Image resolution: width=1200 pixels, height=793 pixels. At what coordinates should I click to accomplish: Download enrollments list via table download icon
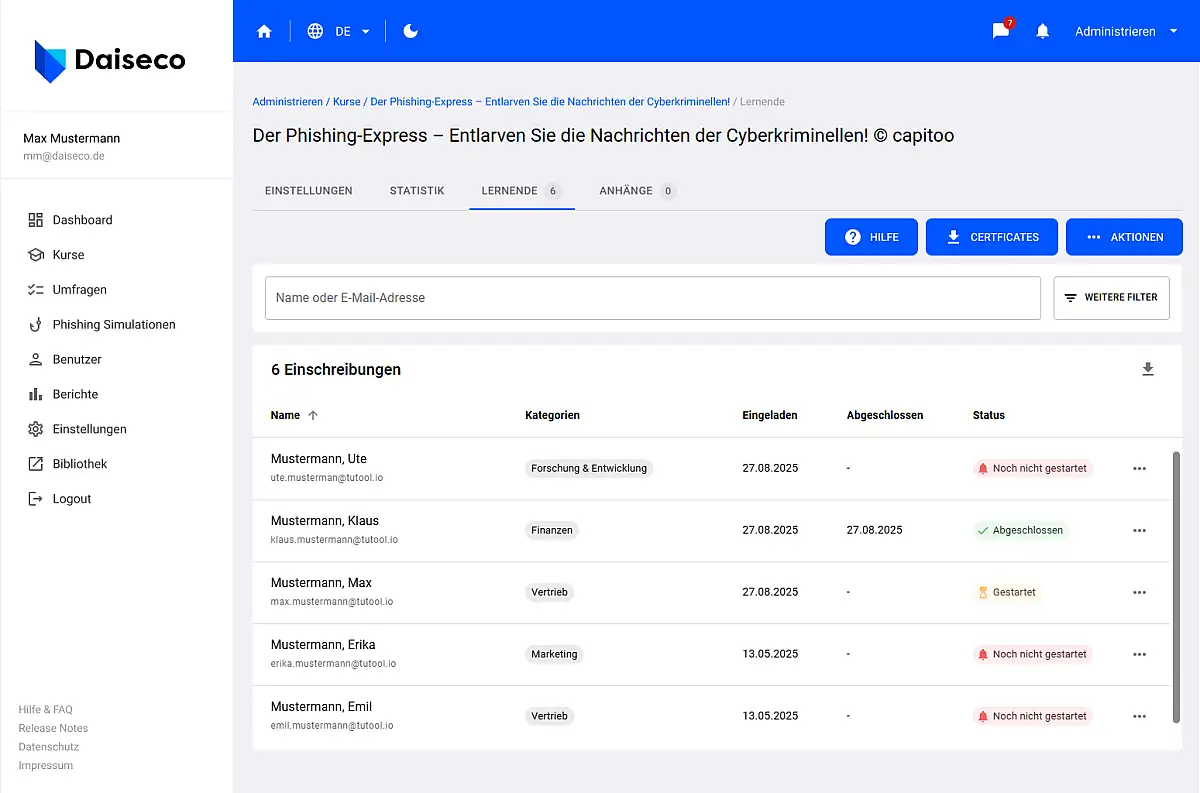[1148, 369]
